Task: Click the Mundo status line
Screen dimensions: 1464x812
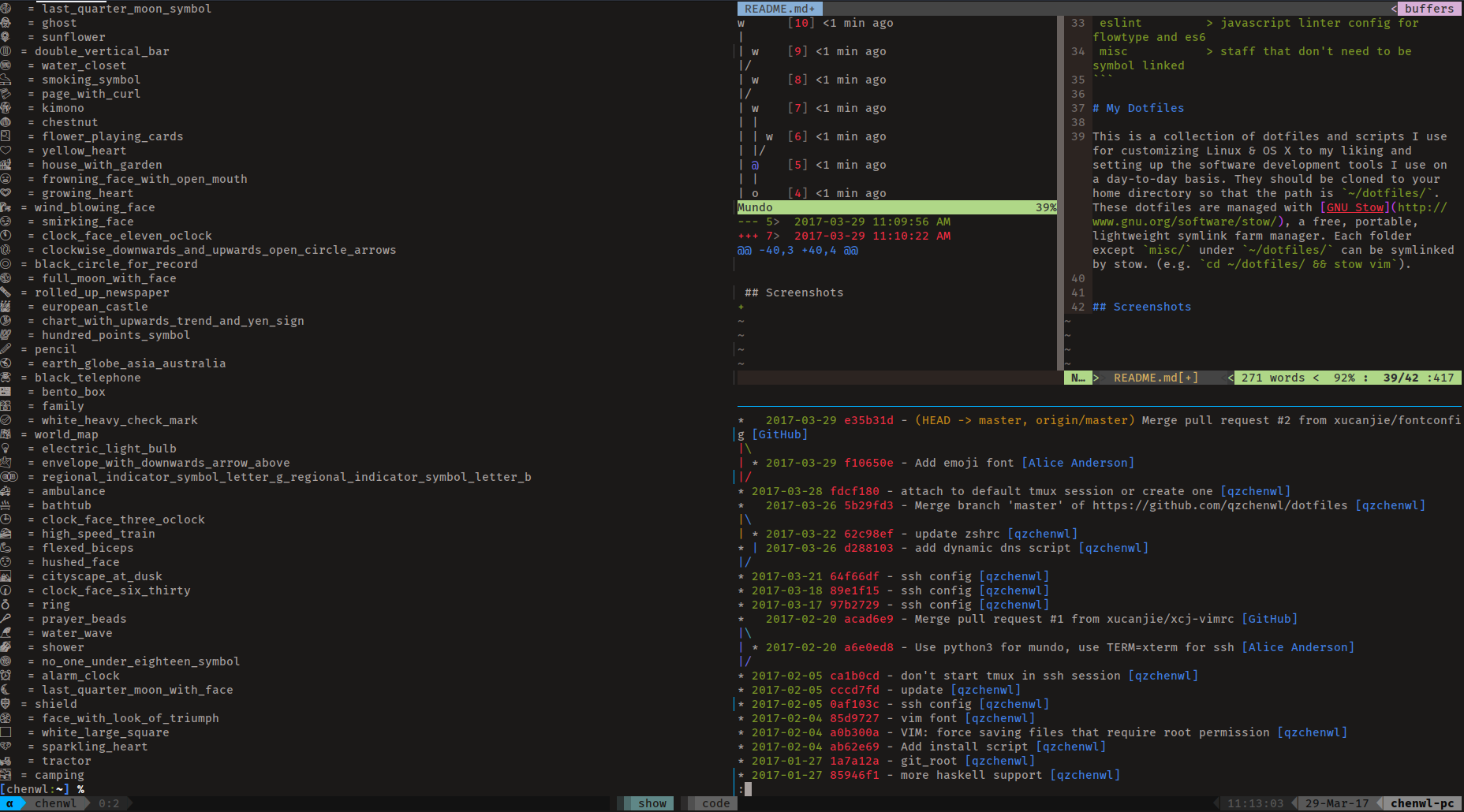Action: click(x=897, y=207)
